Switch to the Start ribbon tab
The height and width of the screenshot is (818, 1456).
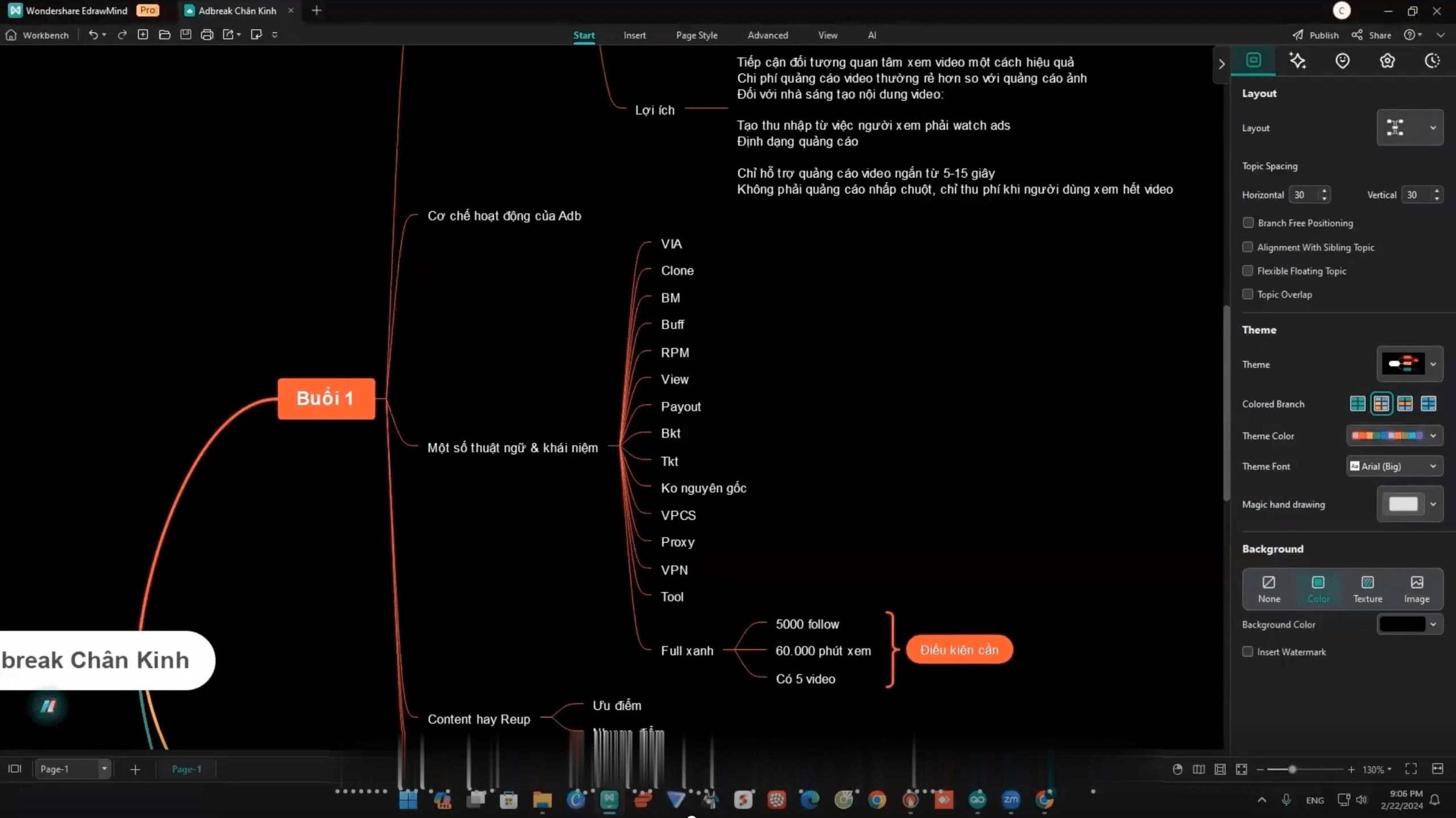coord(584,35)
